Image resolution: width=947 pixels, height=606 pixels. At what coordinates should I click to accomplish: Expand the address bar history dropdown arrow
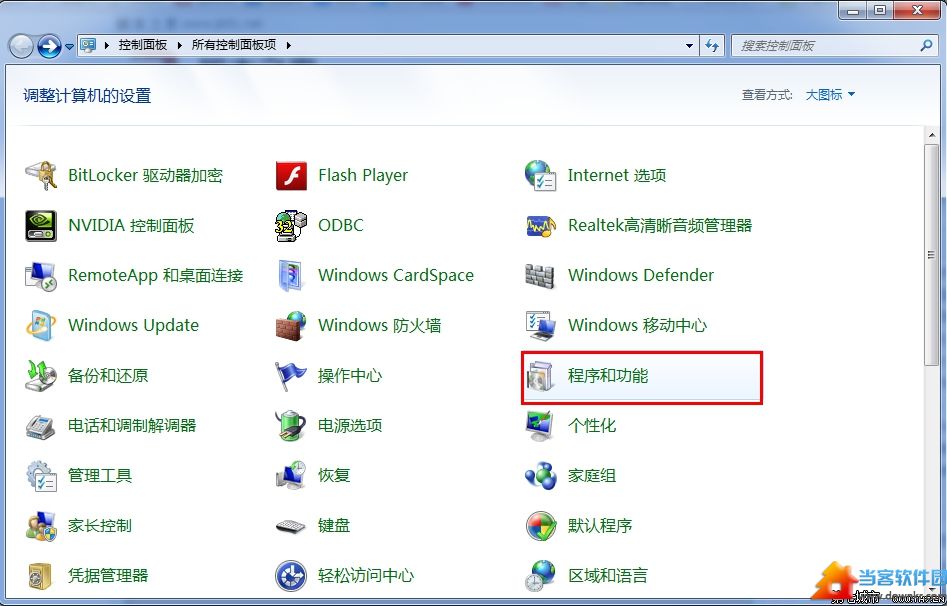click(689, 46)
